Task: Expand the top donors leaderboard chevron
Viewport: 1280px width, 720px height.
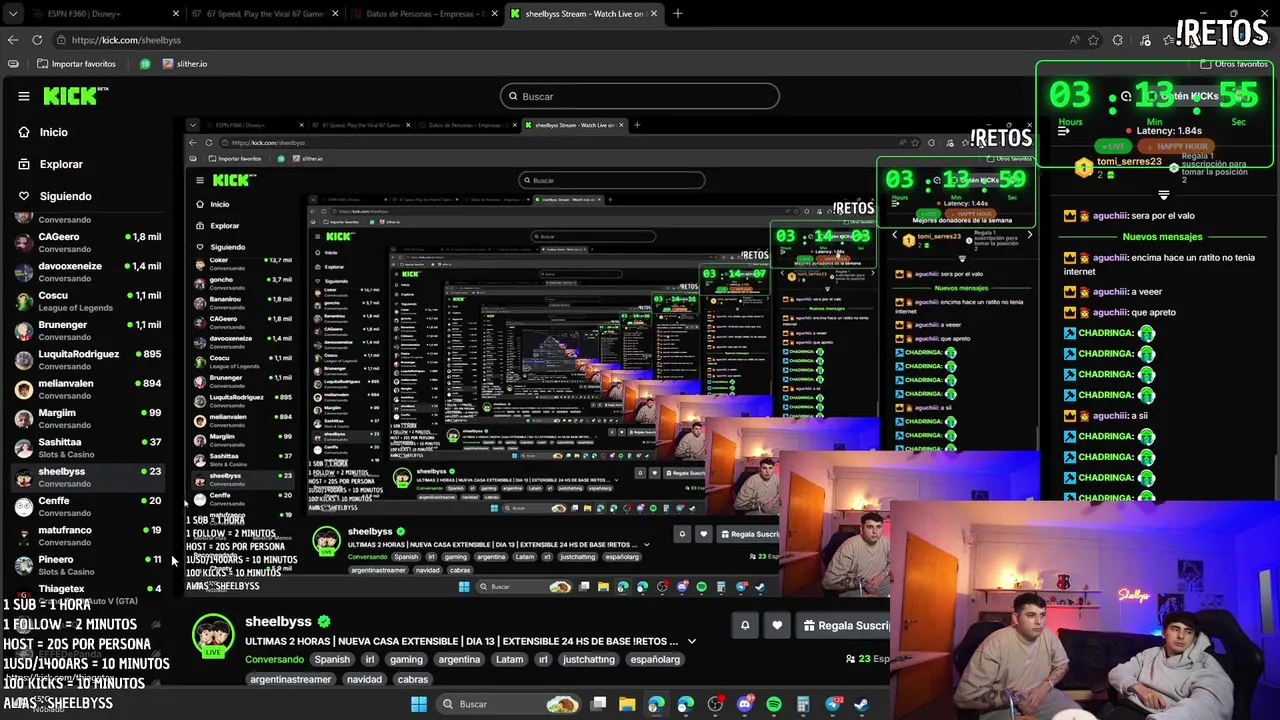Action: (x=1163, y=195)
